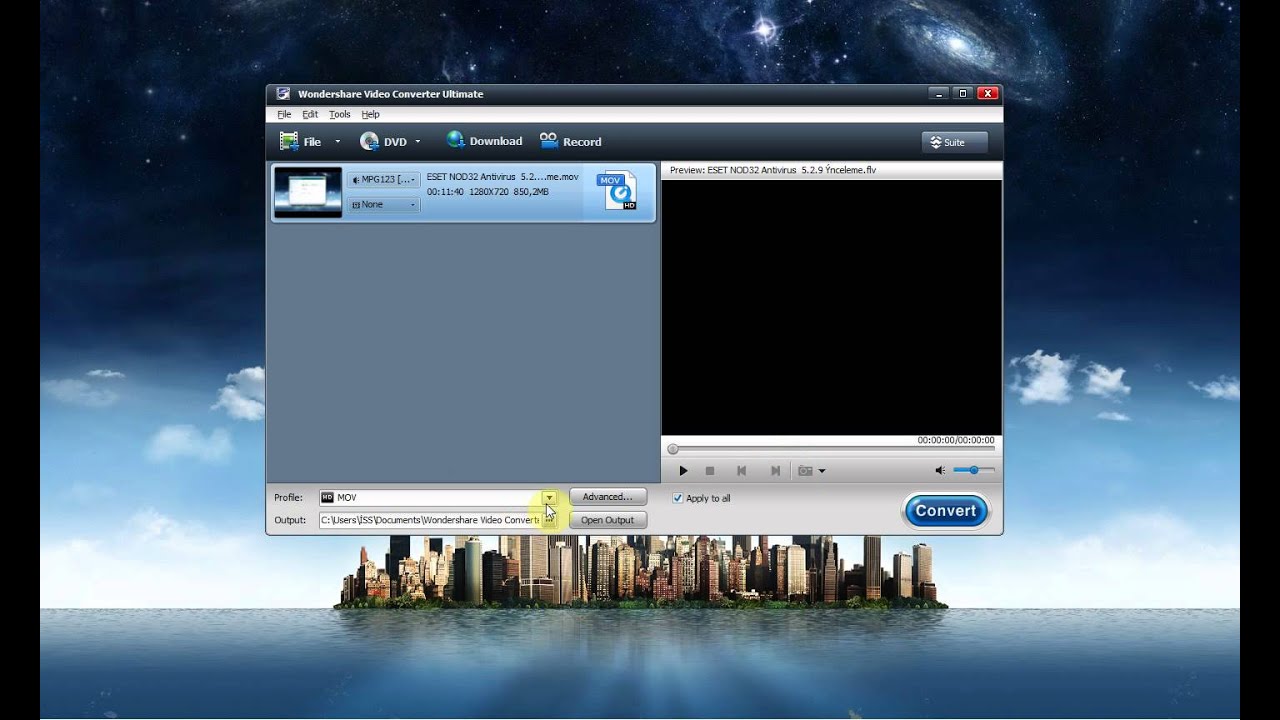
Task: Open the Suite button
Action: coord(954,142)
